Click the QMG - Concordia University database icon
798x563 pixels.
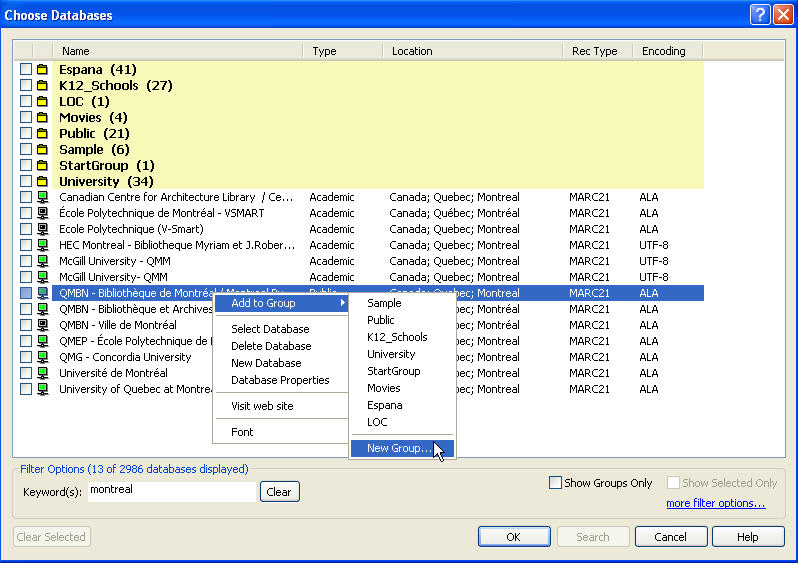coord(43,357)
